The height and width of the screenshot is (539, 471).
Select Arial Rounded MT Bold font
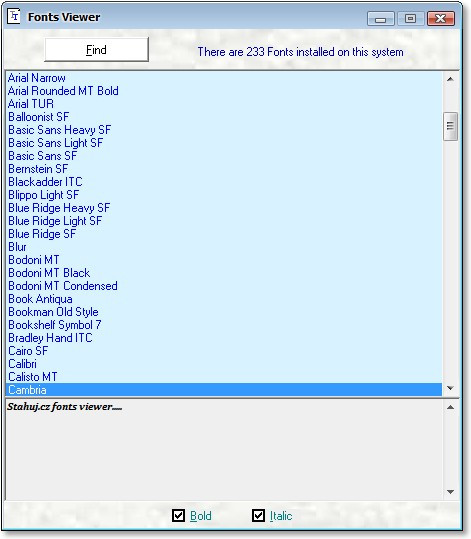[224, 91]
